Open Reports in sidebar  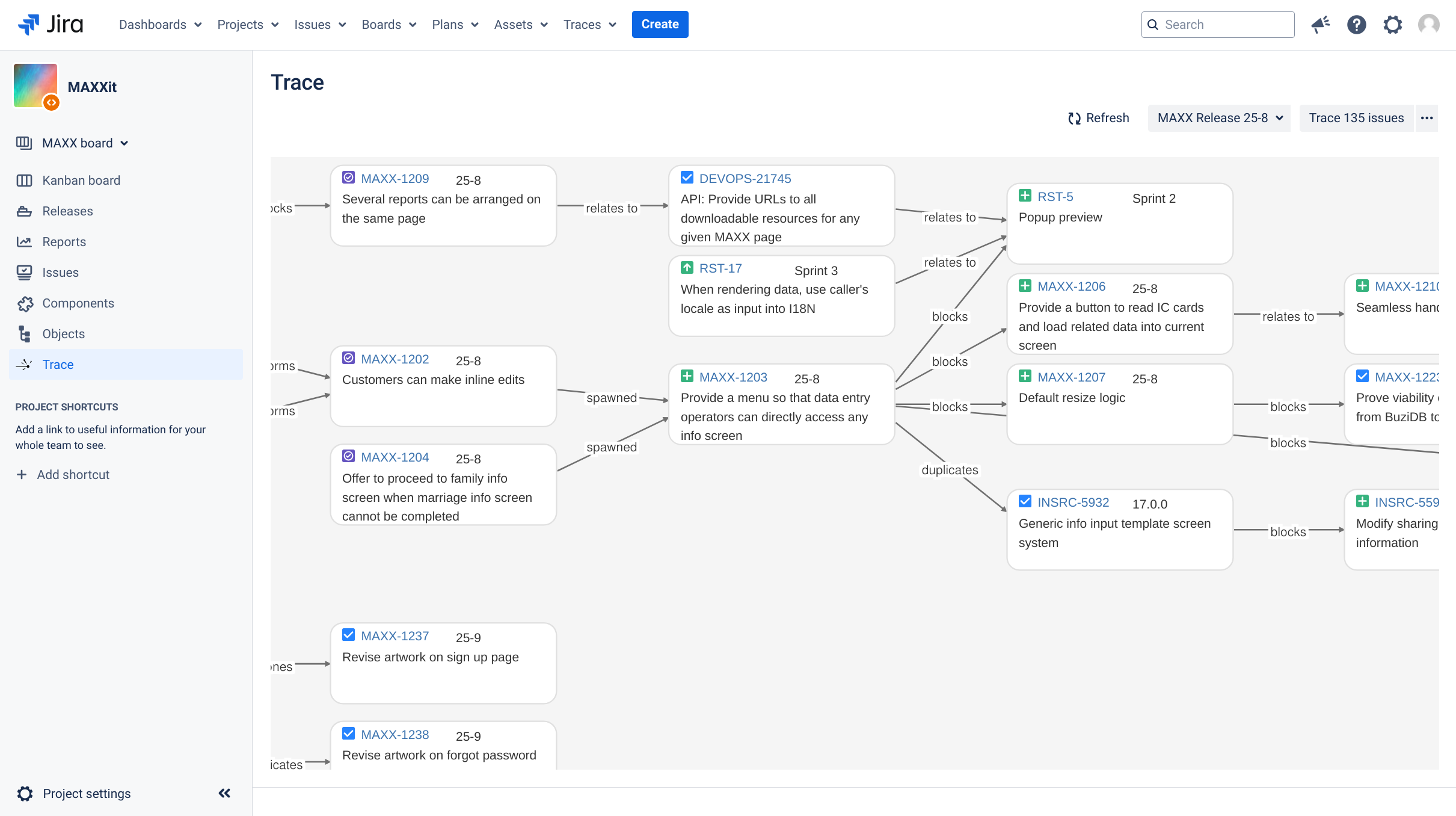click(x=126, y=242)
